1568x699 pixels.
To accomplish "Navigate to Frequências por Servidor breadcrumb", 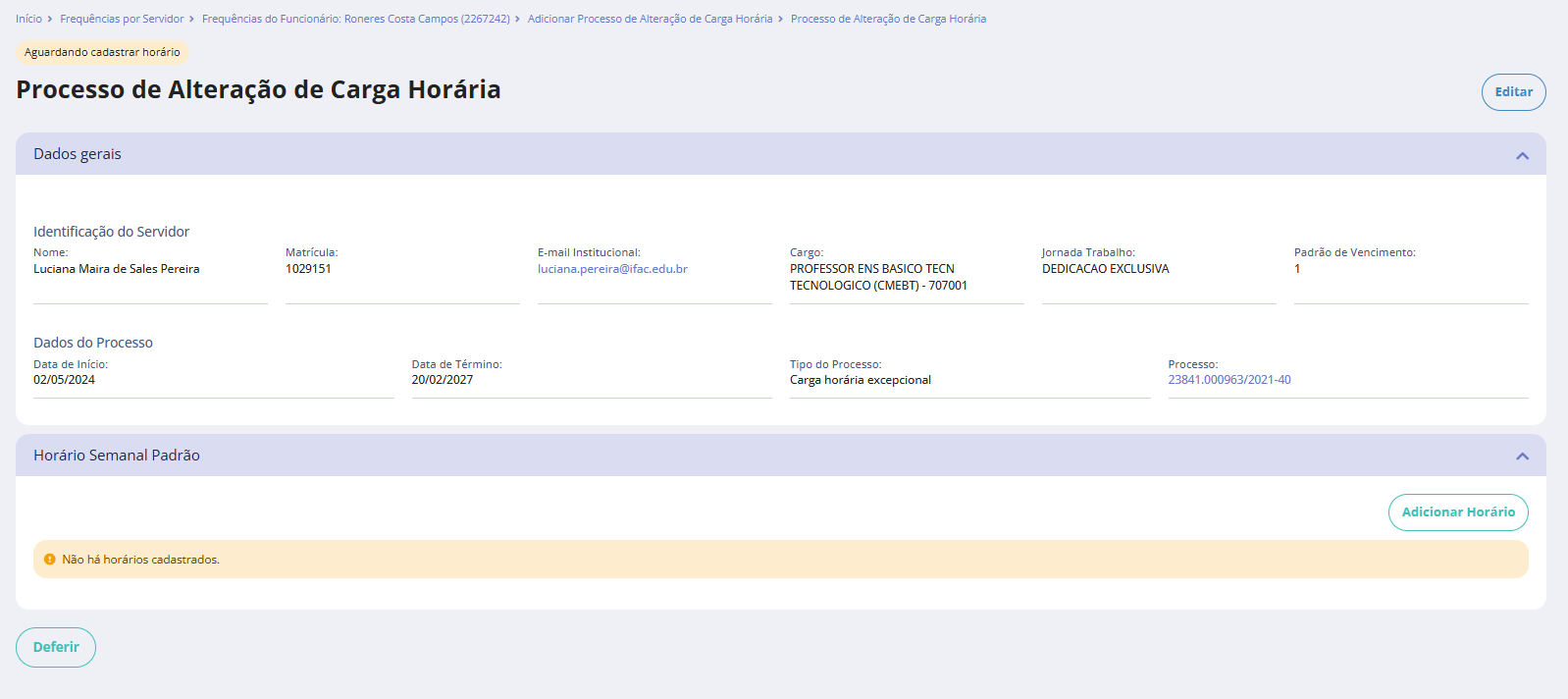I will pos(122,19).
